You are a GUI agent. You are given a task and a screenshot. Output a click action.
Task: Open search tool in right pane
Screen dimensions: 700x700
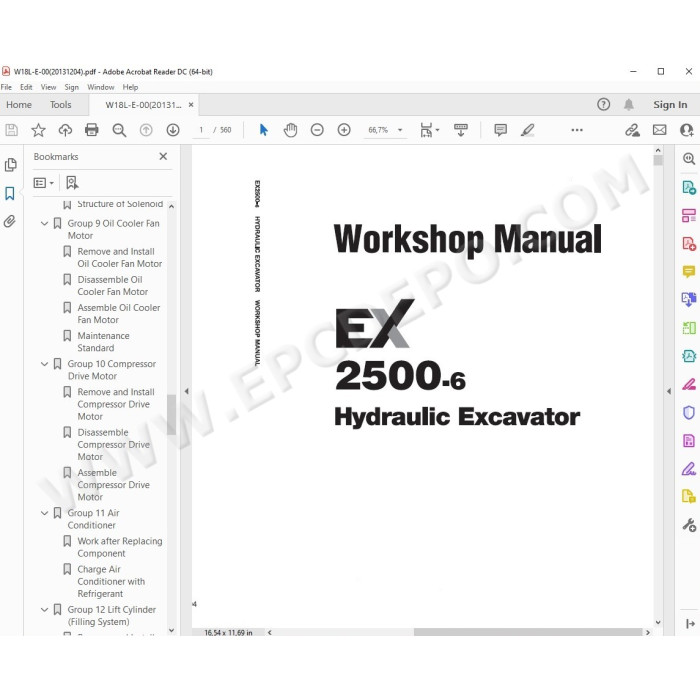[x=689, y=158]
